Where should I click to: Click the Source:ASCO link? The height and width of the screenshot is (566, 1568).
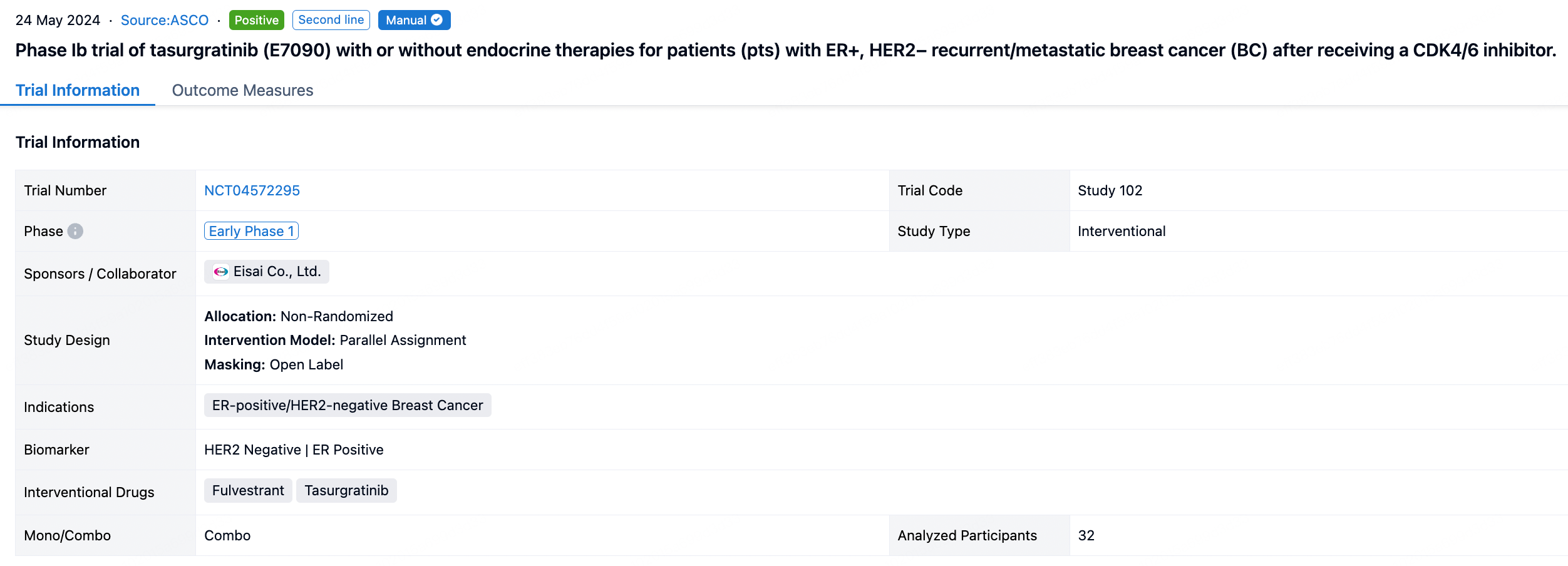(165, 20)
